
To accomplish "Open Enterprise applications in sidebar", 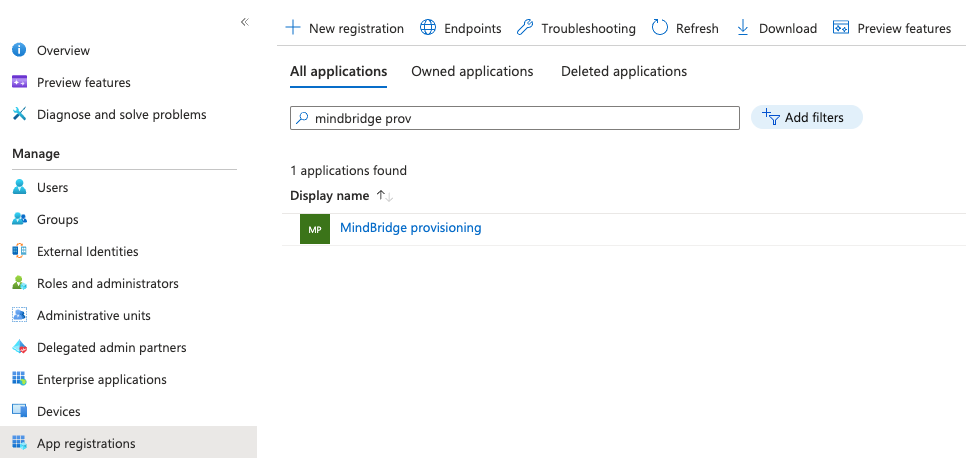I will click(101, 379).
